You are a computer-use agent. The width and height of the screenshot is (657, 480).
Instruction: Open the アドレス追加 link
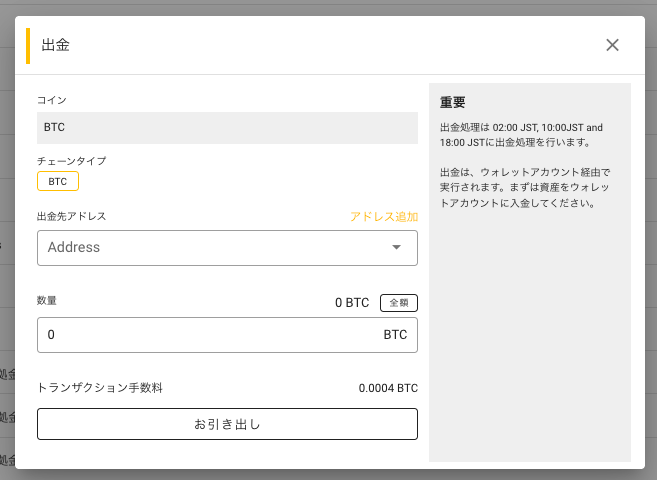coord(384,217)
